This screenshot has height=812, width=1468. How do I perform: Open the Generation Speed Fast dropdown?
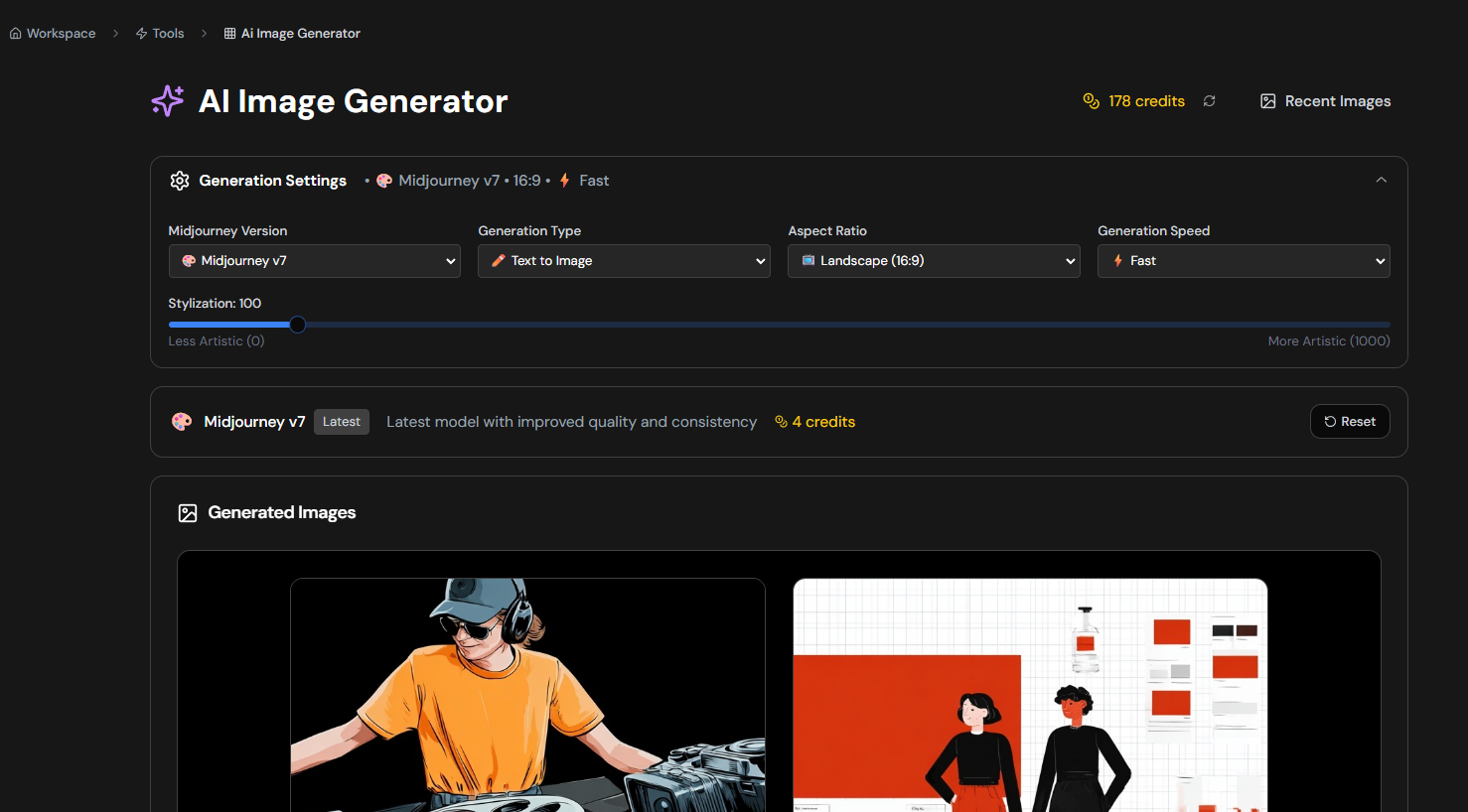click(x=1244, y=261)
